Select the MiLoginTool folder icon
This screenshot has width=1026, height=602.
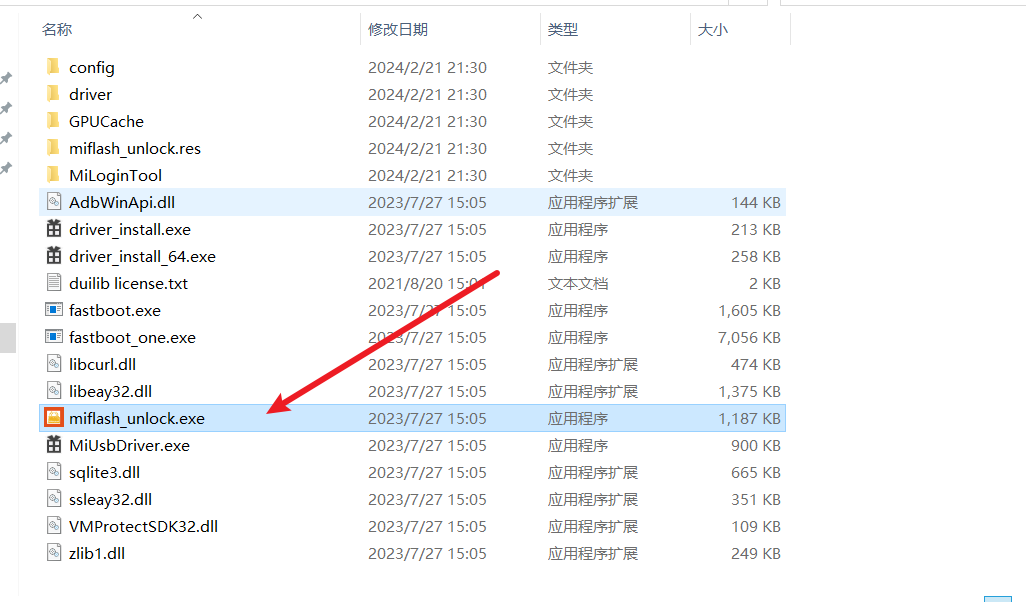coord(54,175)
